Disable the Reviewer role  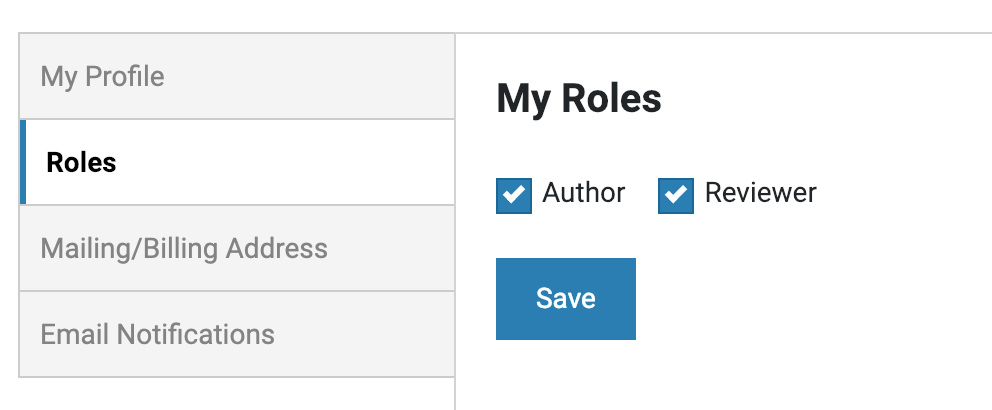[676, 196]
